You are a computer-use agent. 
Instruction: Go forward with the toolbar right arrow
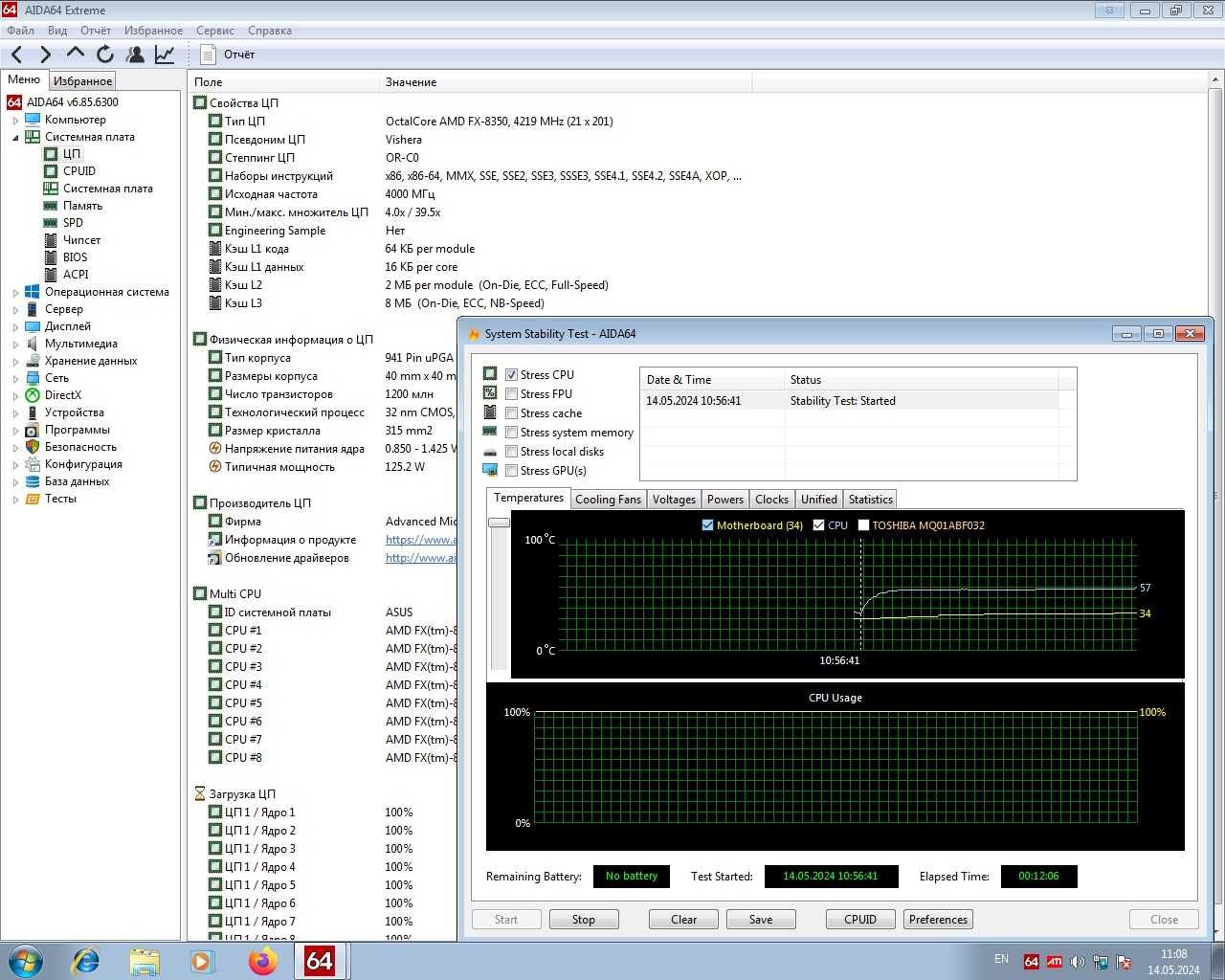pyautogui.click(x=45, y=55)
